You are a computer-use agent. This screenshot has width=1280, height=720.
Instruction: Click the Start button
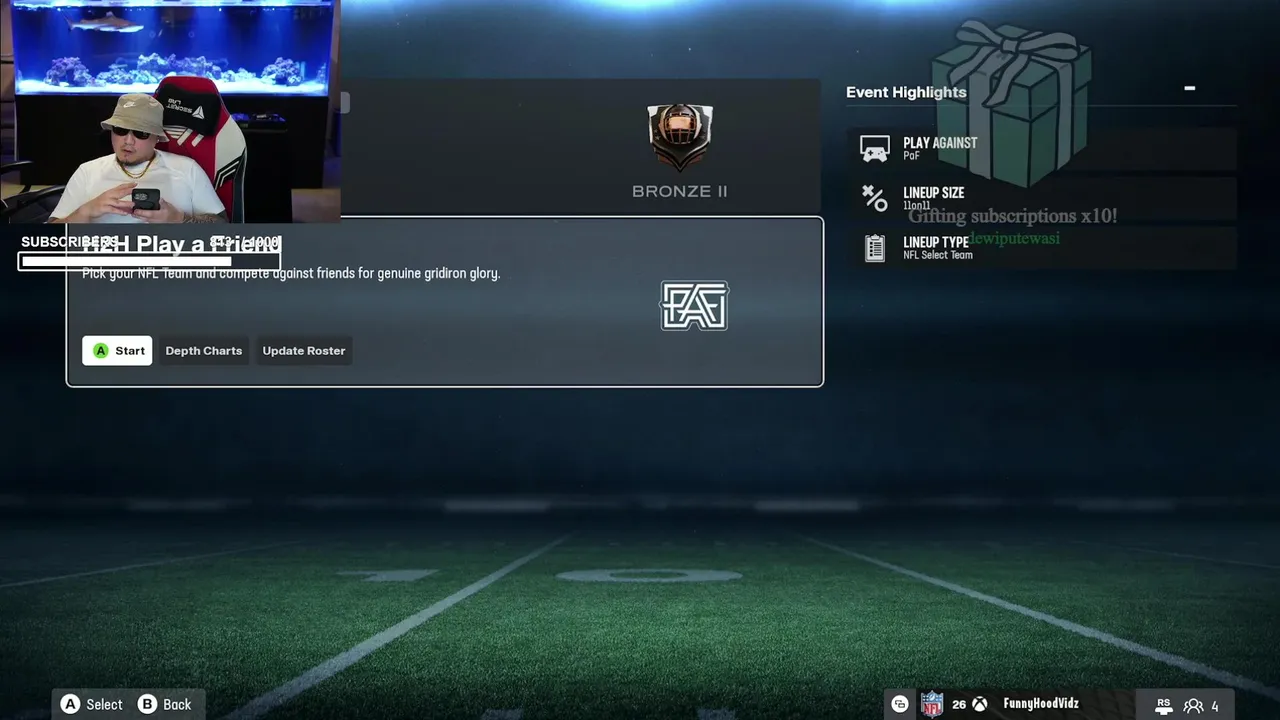click(117, 351)
